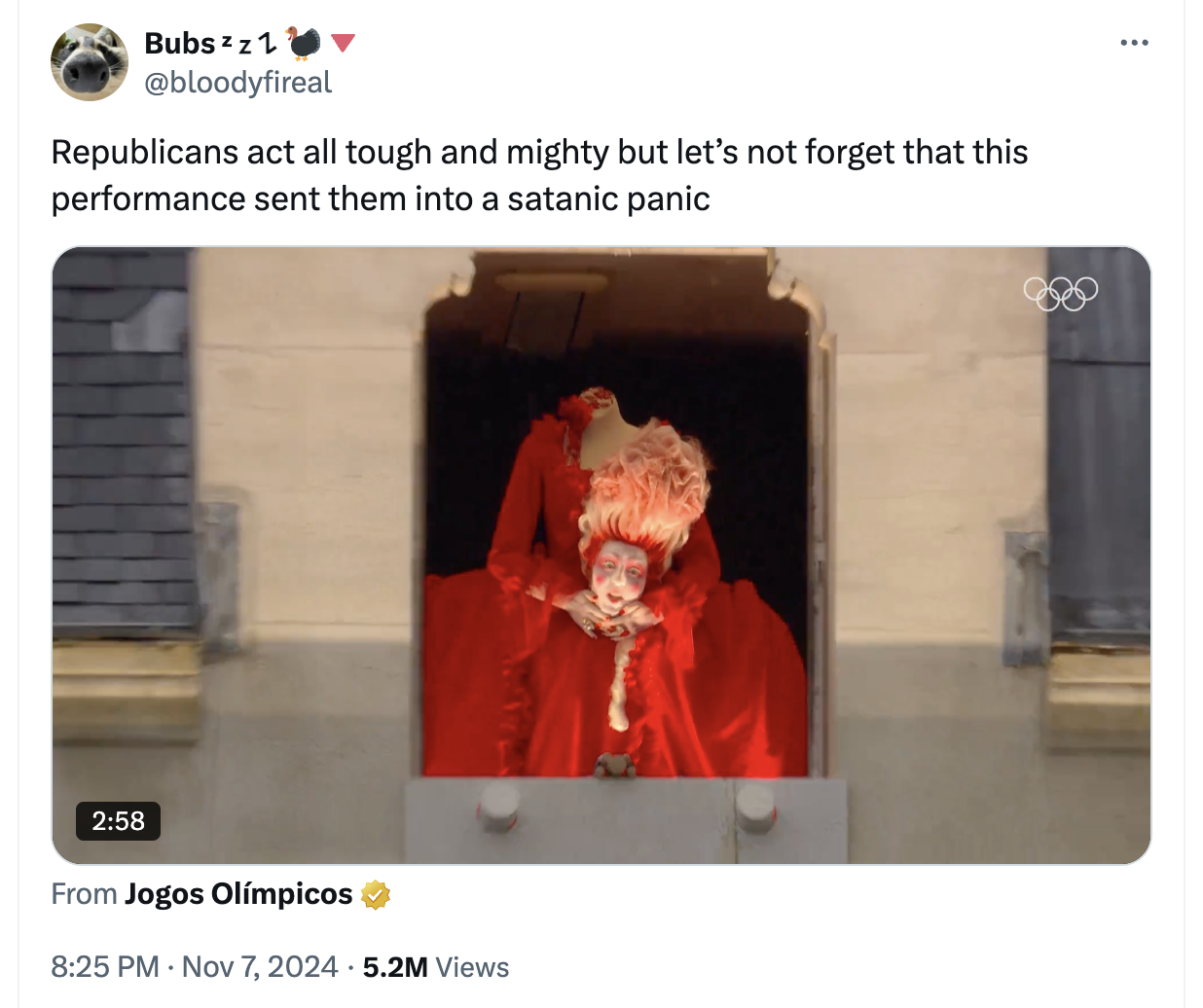The width and height of the screenshot is (1203, 1008).
Task: Open the @bloodyfireal handle link
Action: point(237,83)
